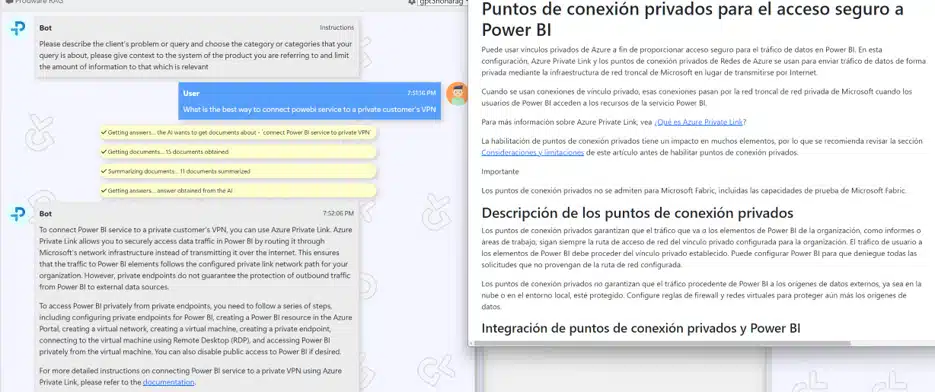Click the chat app title at top-left
Image resolution: width=935 pixels, height=392 pixels.
[34, 2]
